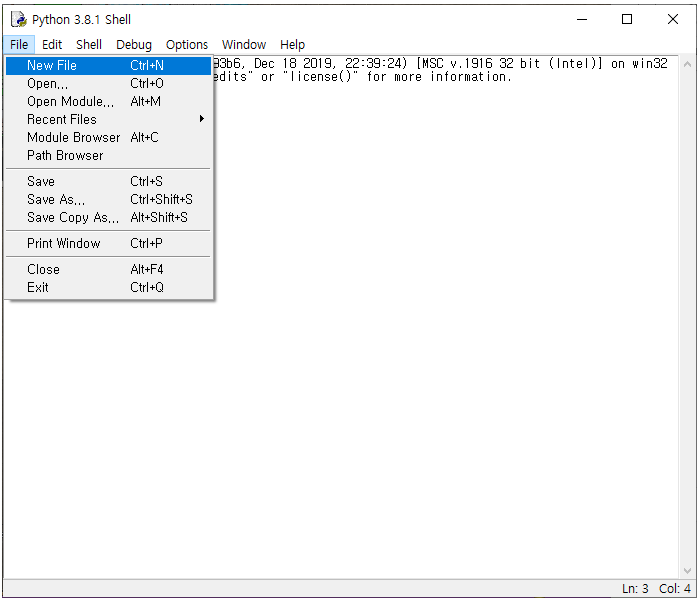
Task: Open the Shell menu
Action: pos(89,45)
